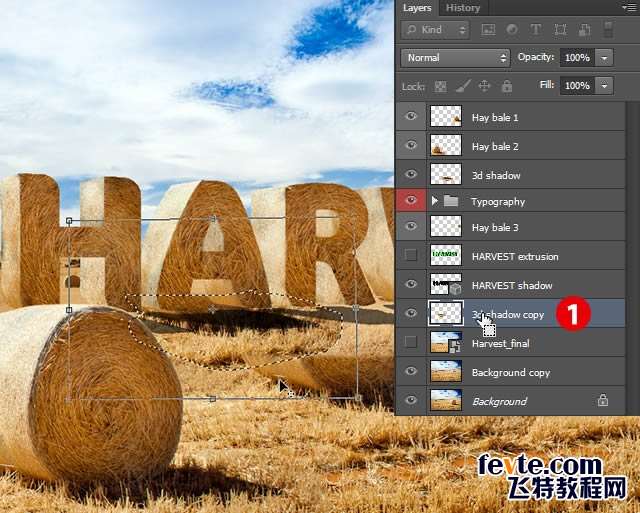
Task: Open the Normal blend mode dropdown
Action: tap(455, 58)
